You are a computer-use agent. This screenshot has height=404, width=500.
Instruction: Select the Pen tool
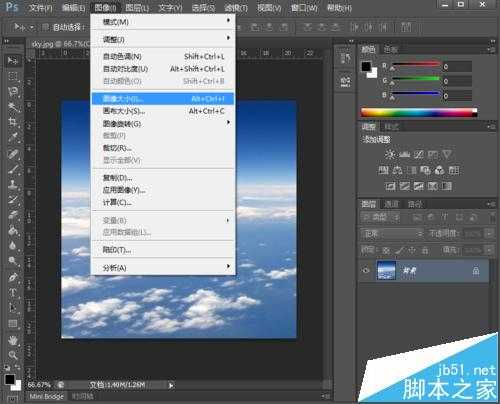click(13, 278)
